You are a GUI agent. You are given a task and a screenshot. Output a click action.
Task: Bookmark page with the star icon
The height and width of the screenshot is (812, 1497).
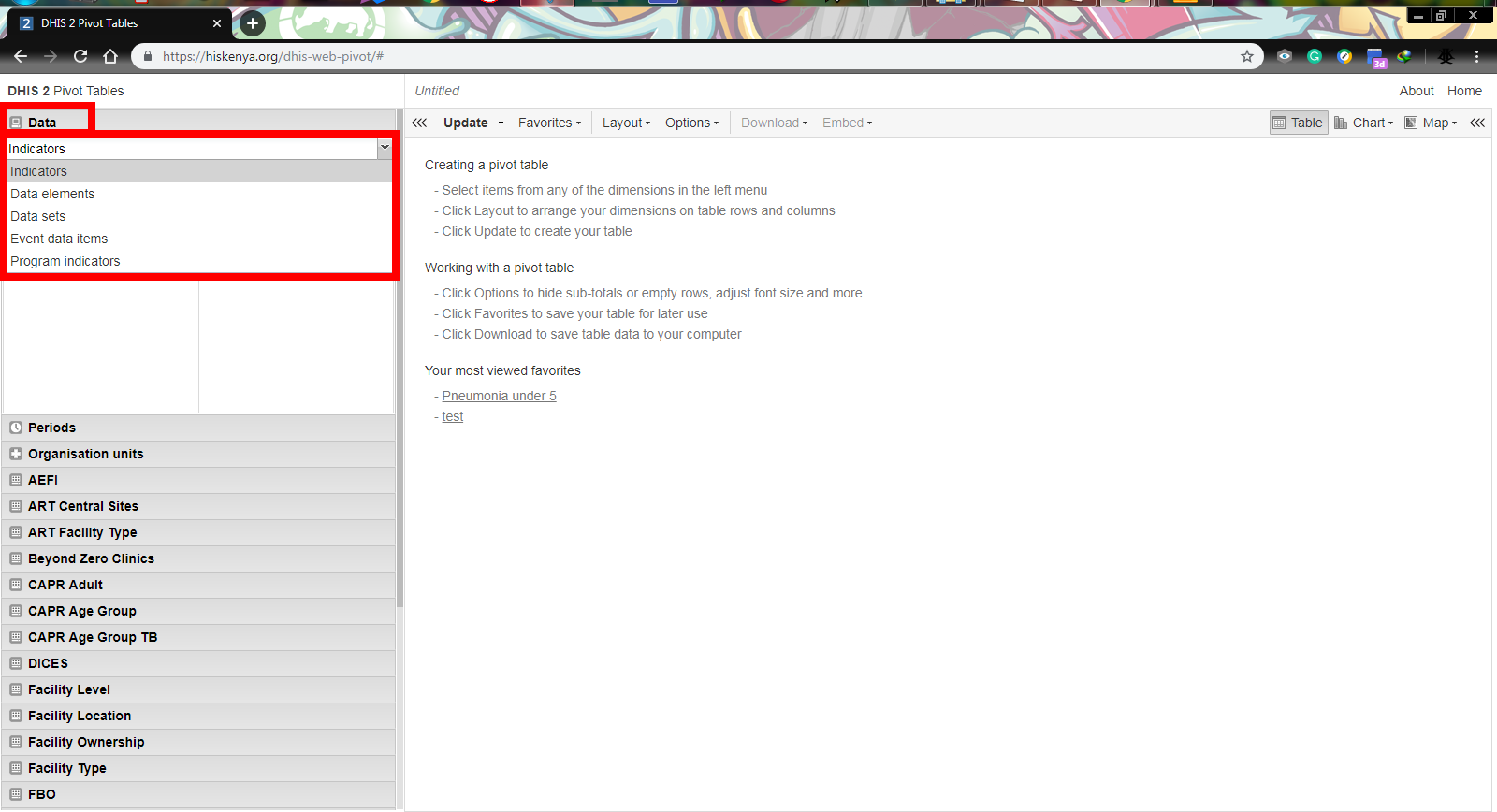pyautogui.click(x=1246, y=56)
